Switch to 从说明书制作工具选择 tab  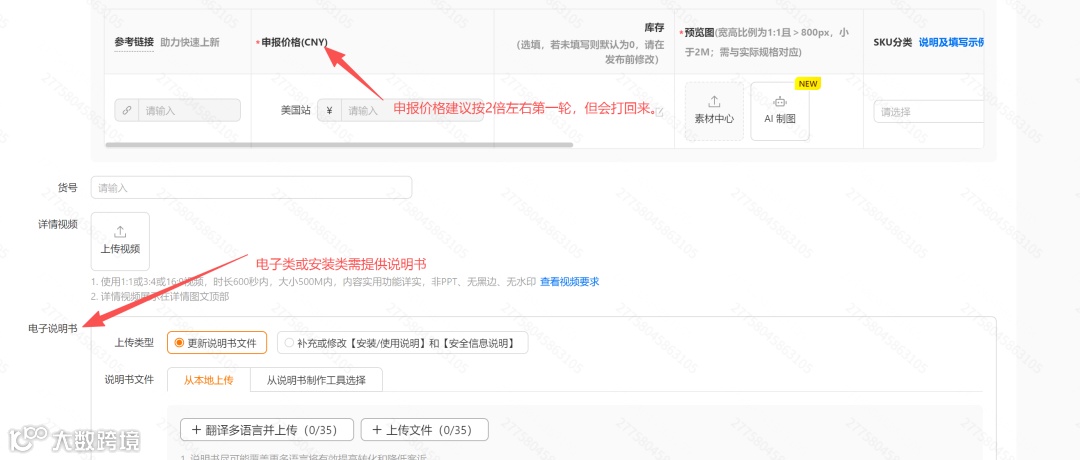316,380
